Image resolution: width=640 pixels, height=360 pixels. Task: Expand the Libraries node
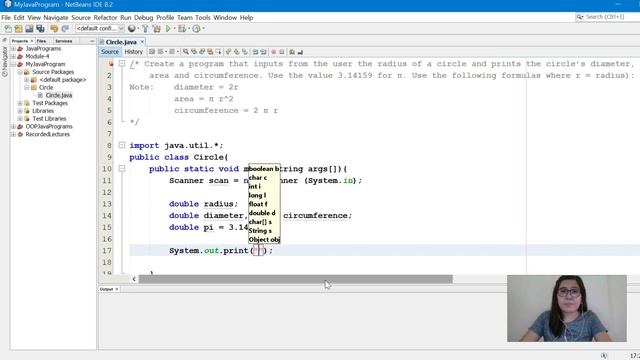(x=20, y=111)
